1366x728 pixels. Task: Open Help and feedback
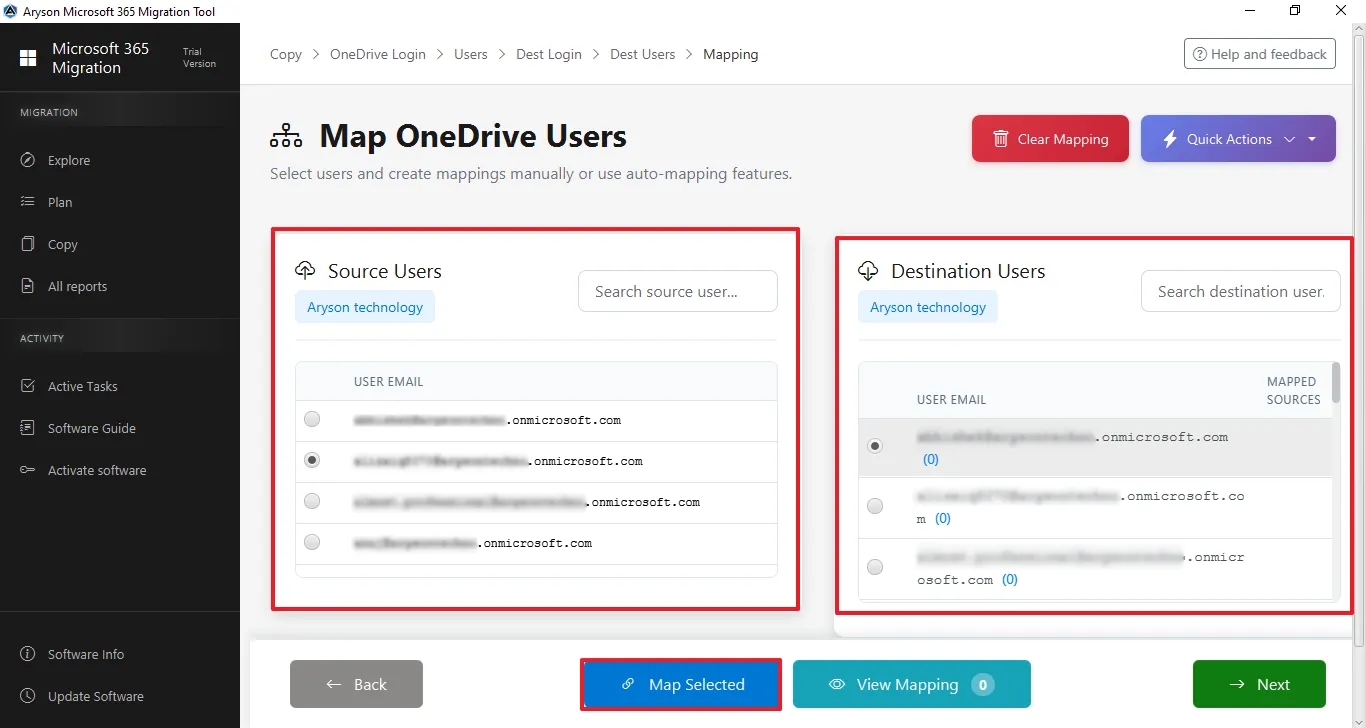(1258, 54)
